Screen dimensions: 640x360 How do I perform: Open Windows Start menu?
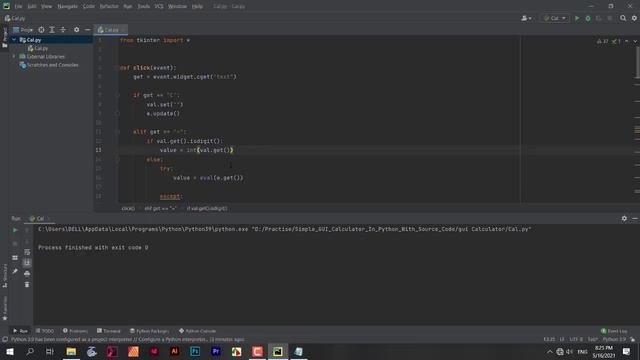[x=10, y=351]
